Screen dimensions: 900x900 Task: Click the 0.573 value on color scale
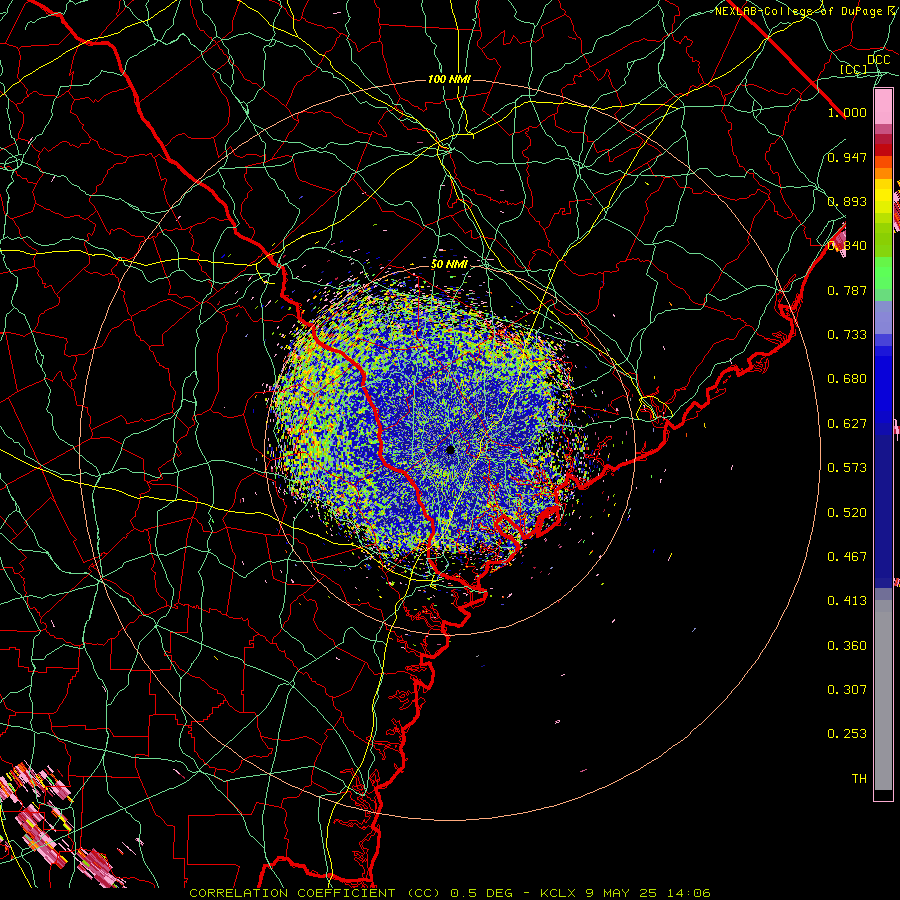point(847,468)
